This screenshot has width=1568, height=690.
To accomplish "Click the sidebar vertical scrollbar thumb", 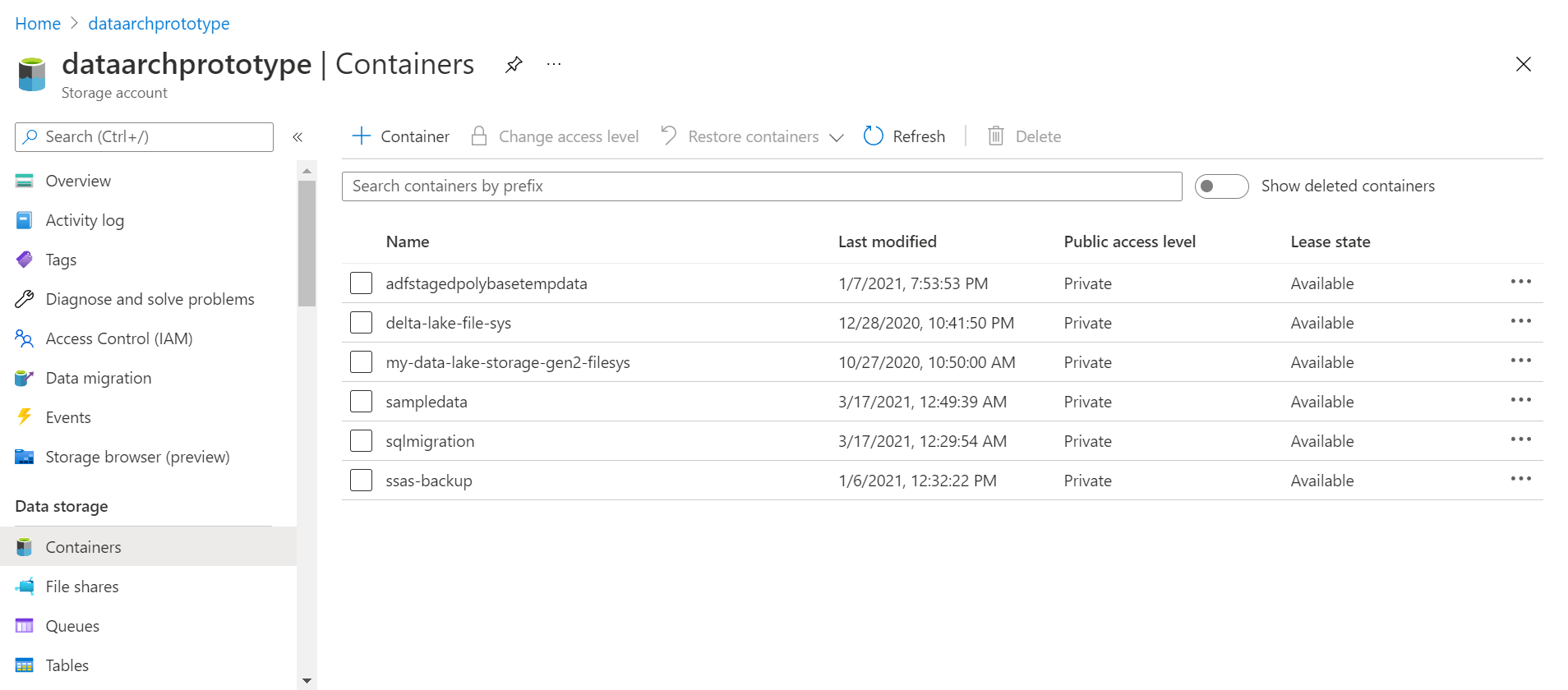I will [x=307, y=243].
